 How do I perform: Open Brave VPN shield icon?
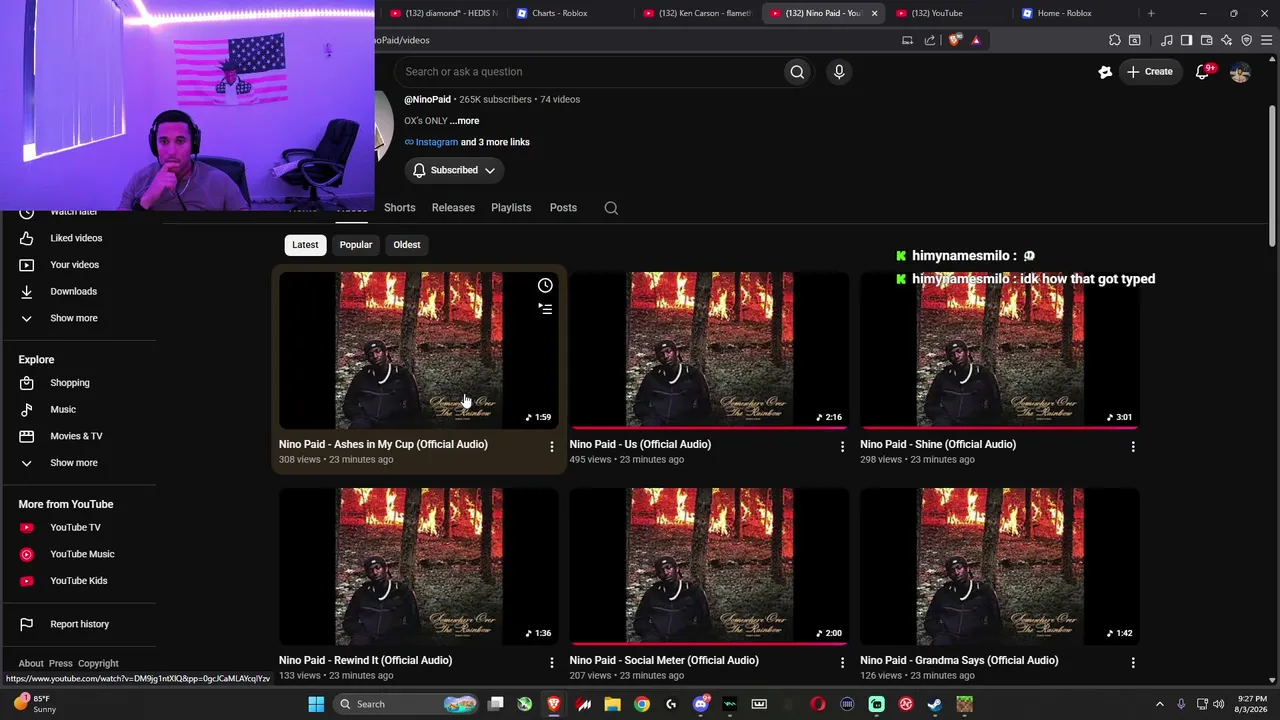pos(1247,40)
